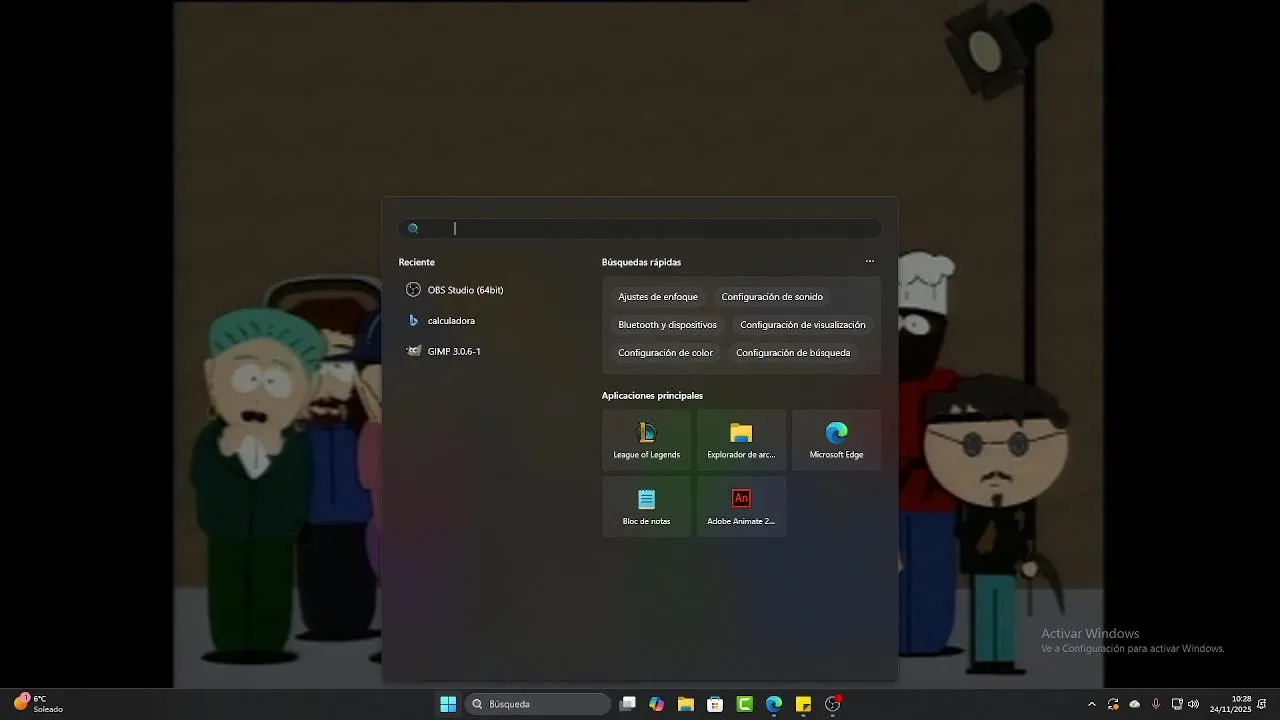Open weather widget showing 6°C Soleado
Screen dimensions: 1280x720
38,704
